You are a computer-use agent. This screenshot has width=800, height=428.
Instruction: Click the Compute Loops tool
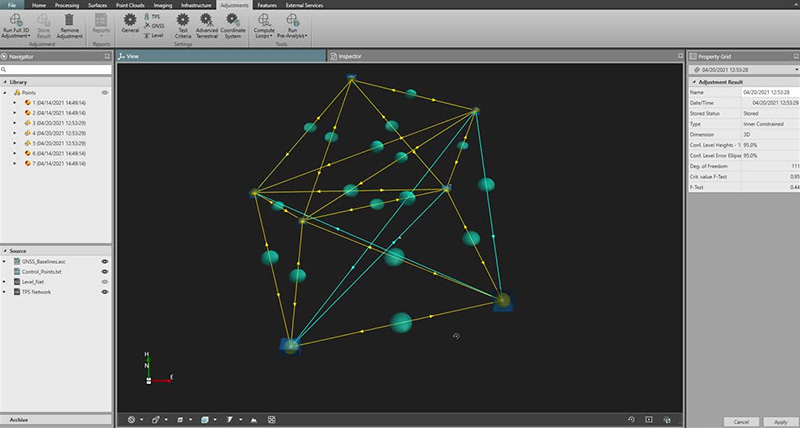(264, 19)
